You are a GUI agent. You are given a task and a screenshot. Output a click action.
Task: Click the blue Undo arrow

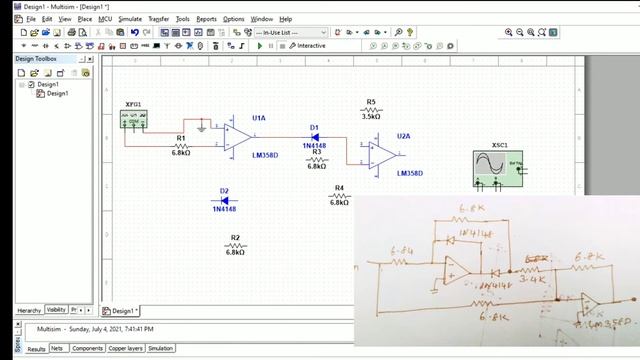point(135,32)
